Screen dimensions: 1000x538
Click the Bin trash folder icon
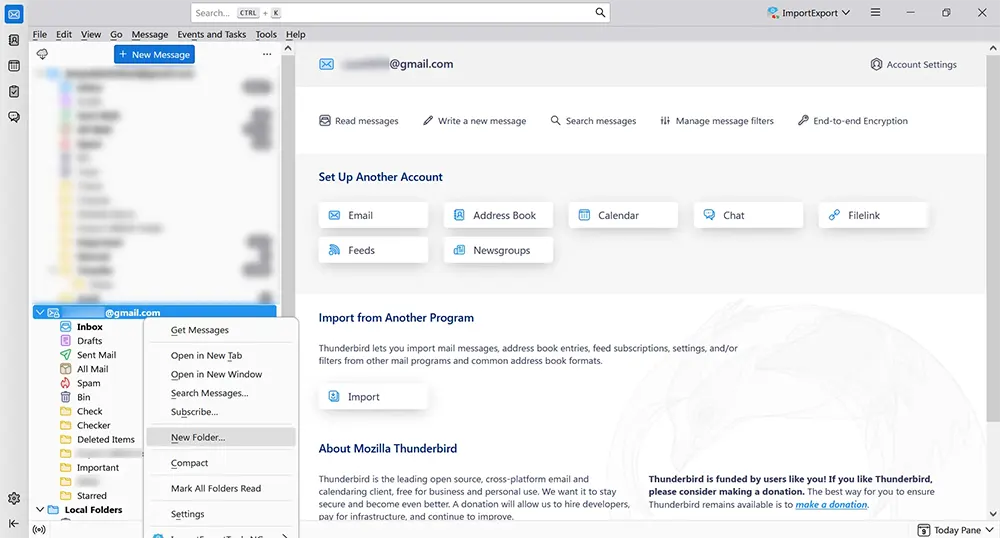(x=65, y=397)
